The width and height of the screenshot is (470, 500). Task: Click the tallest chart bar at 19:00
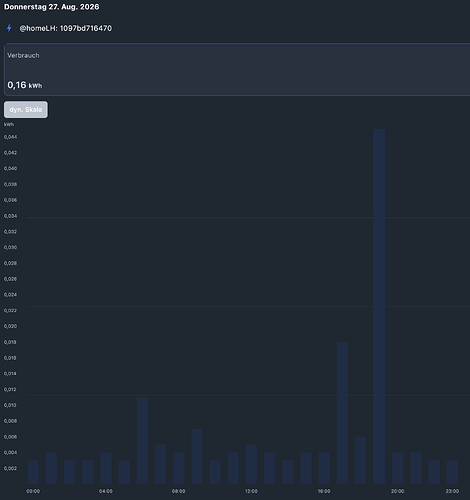click(x=379, y=306)
